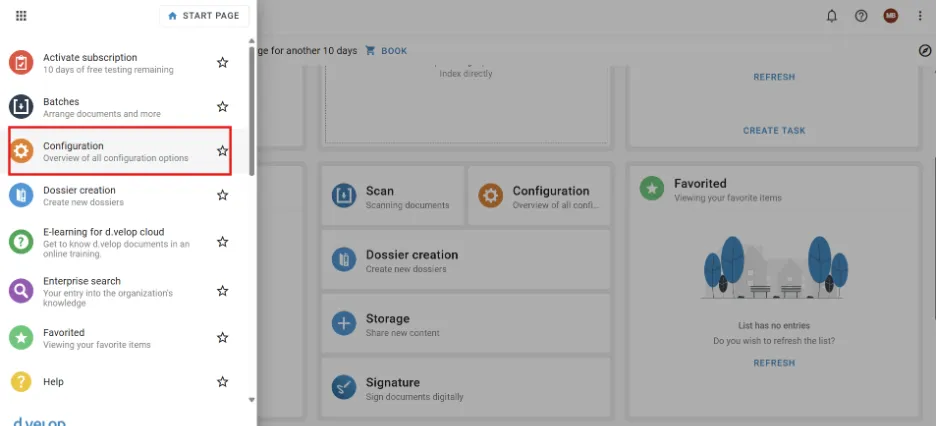Toggle the star next to Configuration menu entry
This screenshot has height=426, width=936.
point(223,151)
